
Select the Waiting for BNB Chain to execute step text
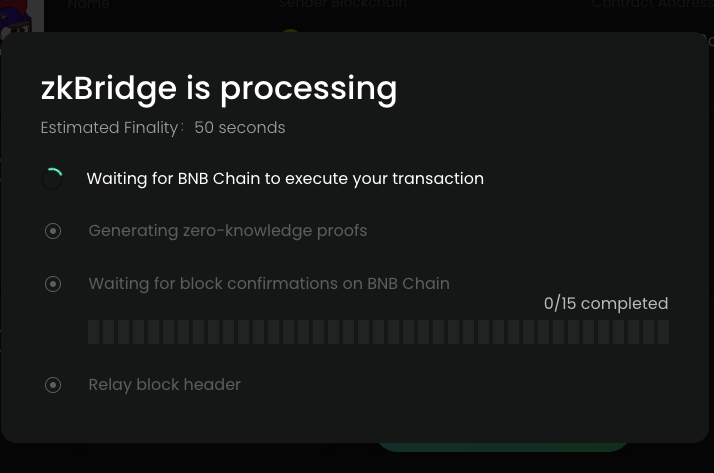click(285, 179)
